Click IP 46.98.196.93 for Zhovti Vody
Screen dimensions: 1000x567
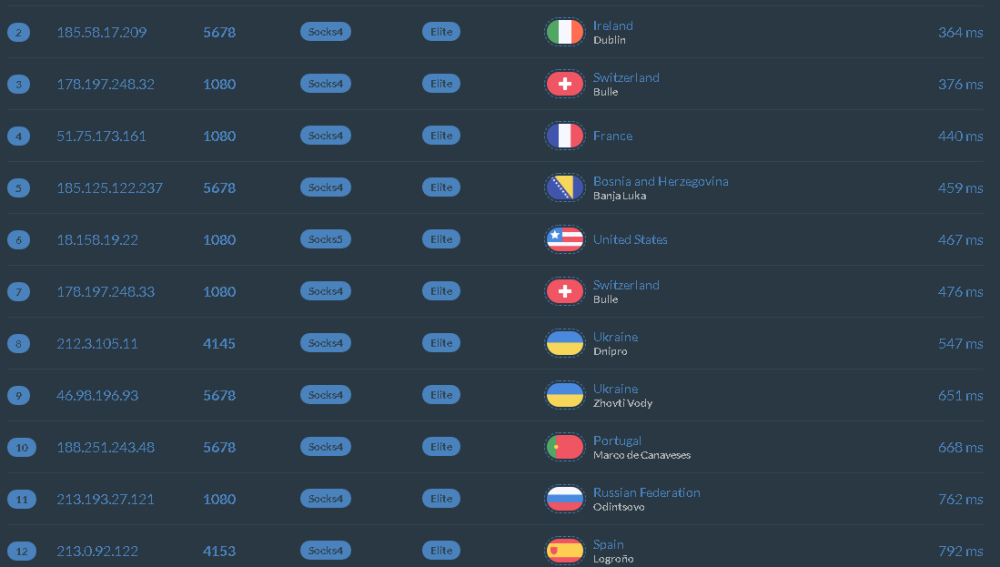97,396
